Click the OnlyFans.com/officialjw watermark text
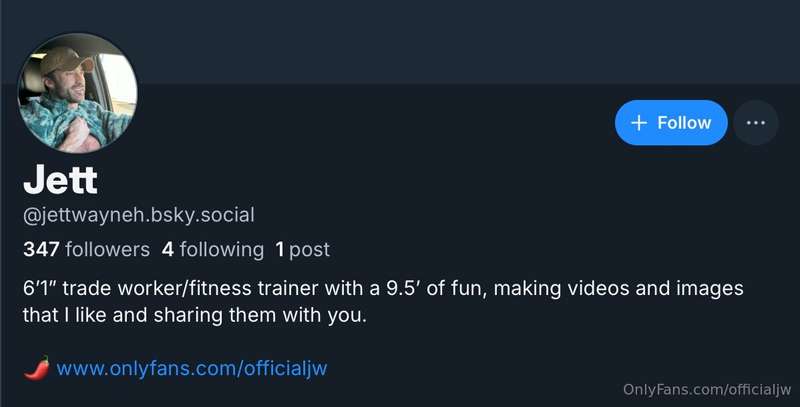The width and height of the screenshot is (800, 407). 707,389
